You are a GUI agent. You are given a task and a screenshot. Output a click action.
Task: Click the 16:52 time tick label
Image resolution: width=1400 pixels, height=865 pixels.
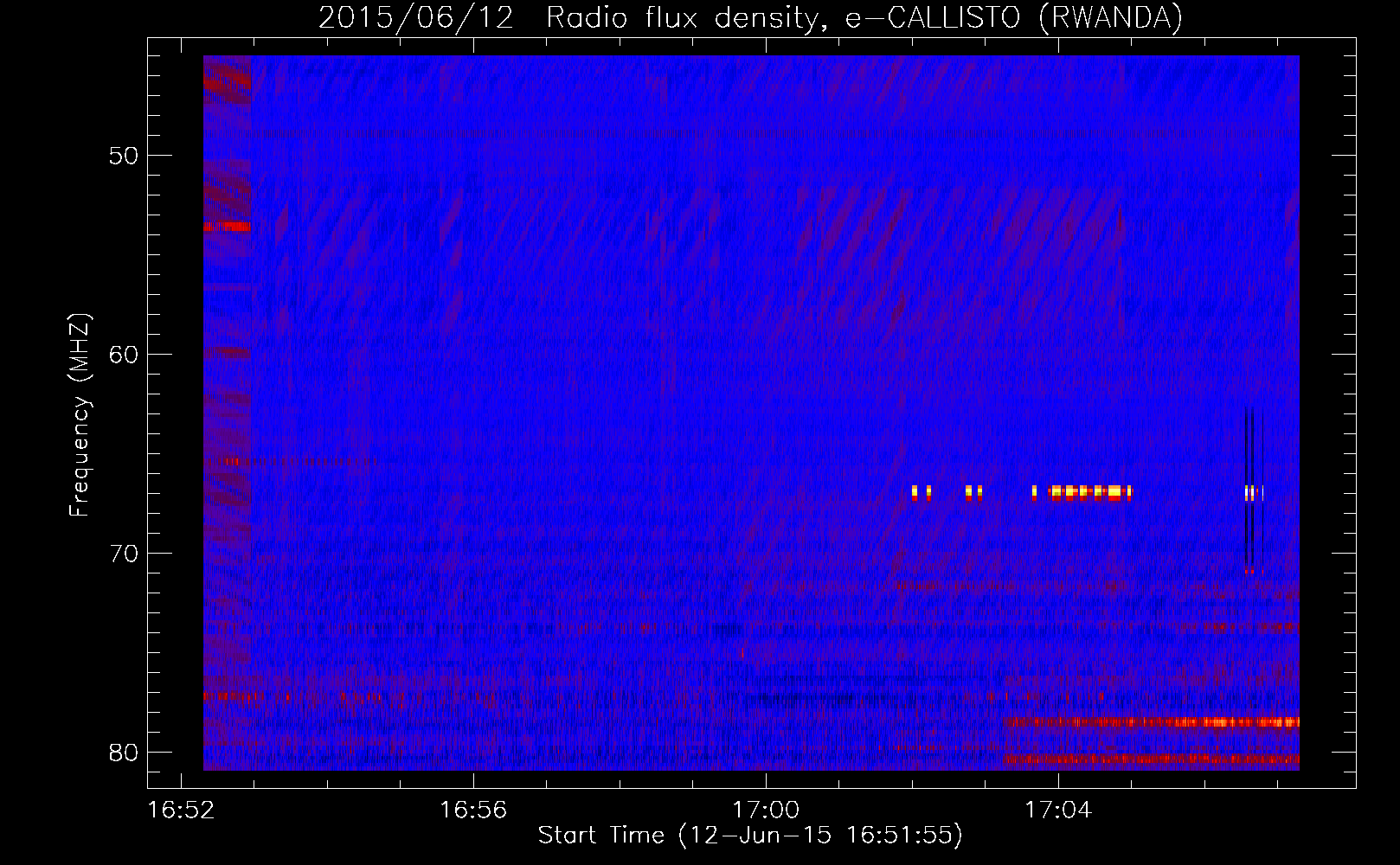181,811
